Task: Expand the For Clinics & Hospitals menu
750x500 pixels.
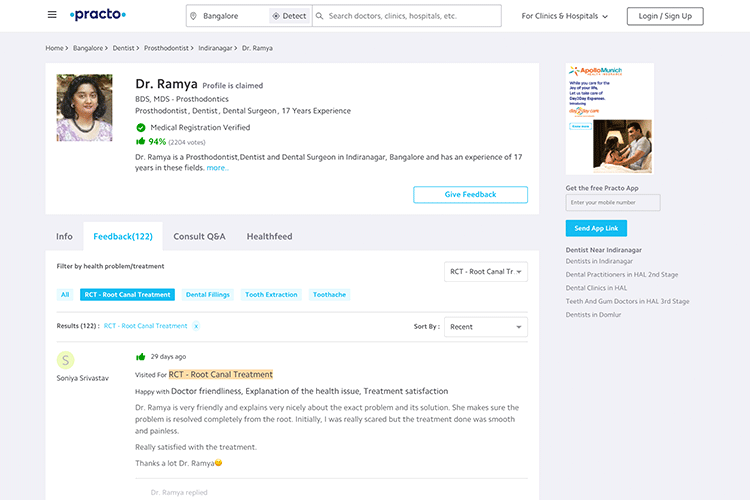Action: tap(566, 16)
